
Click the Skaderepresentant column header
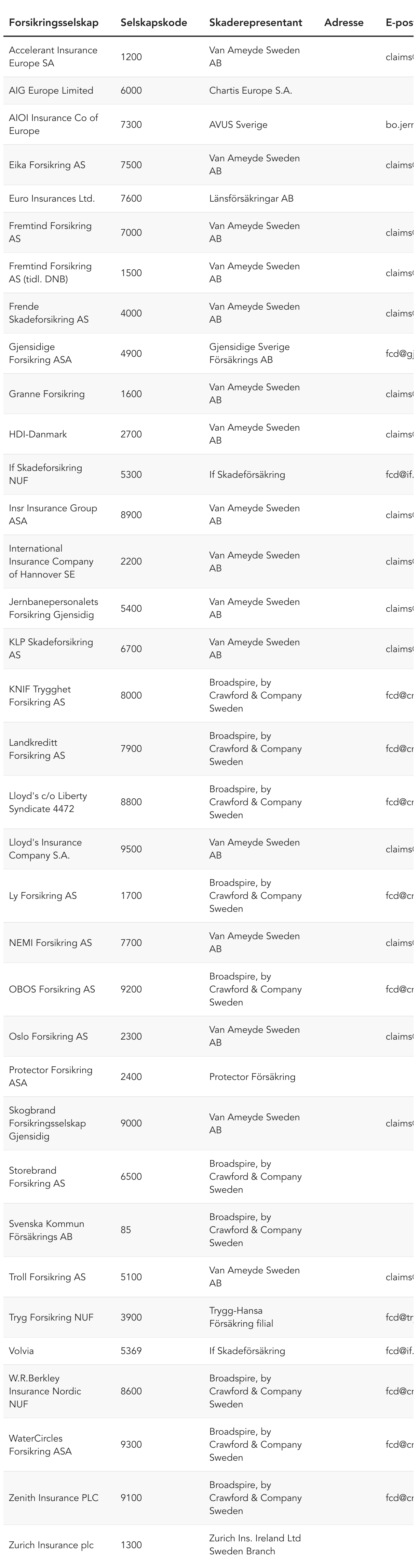255,23
